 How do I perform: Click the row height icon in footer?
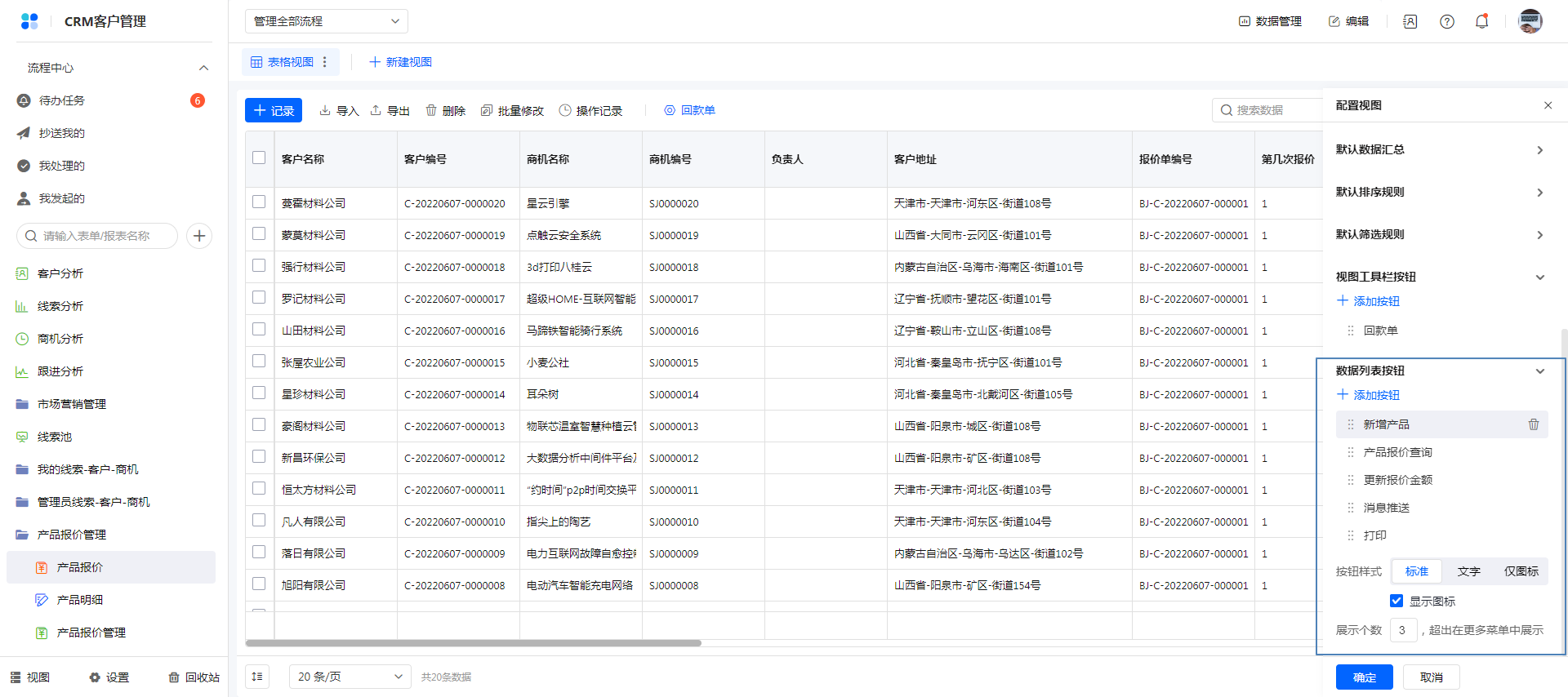[x=257, y=677]
